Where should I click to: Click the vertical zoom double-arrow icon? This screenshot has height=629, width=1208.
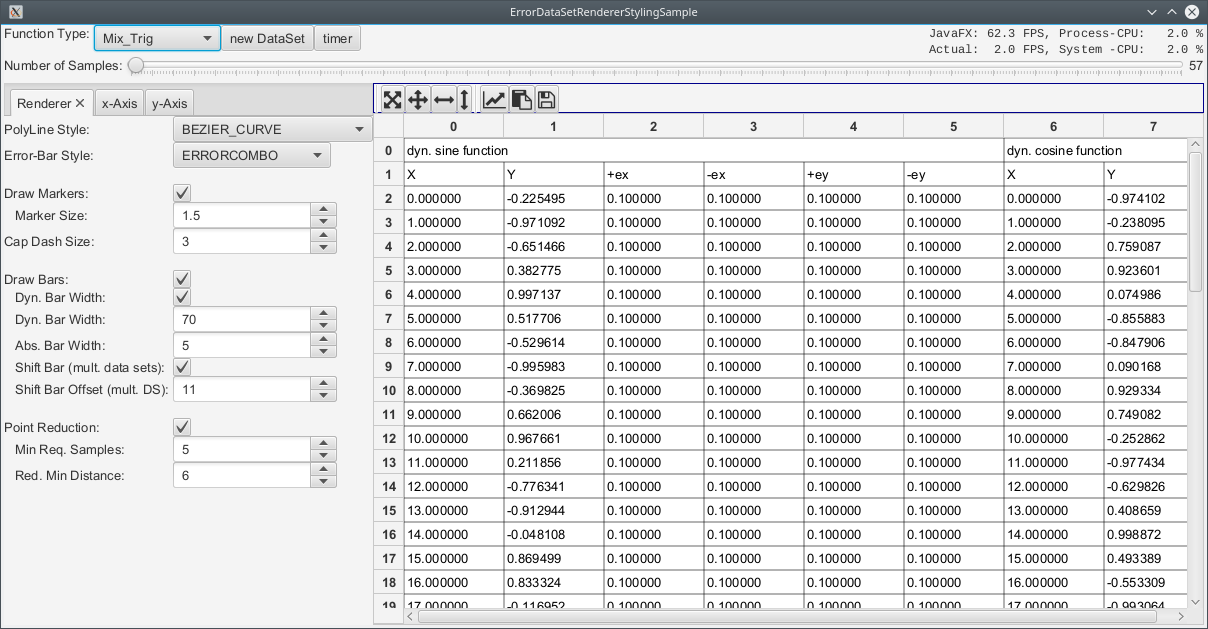click(463, 99)
